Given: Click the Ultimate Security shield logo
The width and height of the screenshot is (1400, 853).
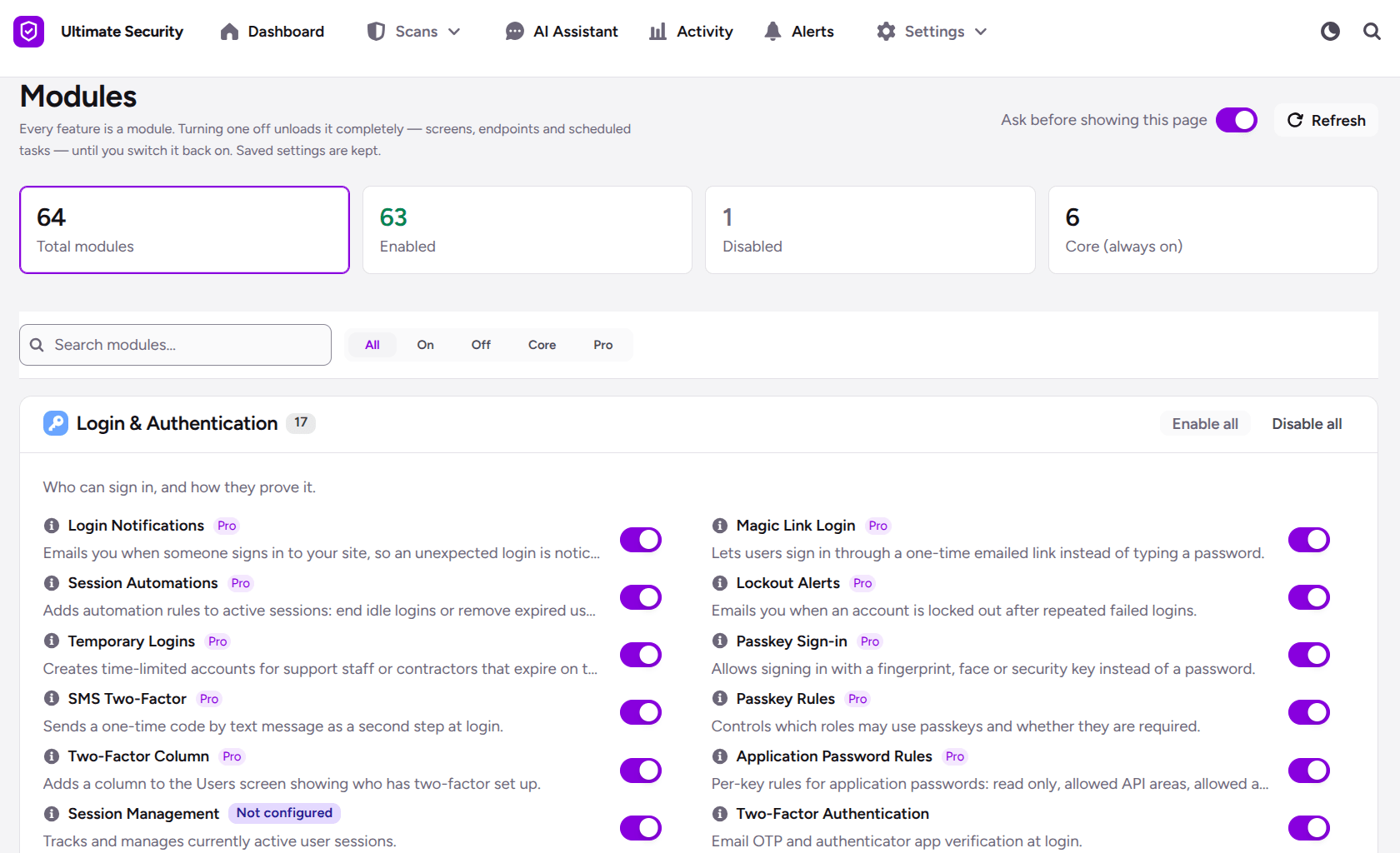Looking at the screenshot, I should [x=28, y=32].
